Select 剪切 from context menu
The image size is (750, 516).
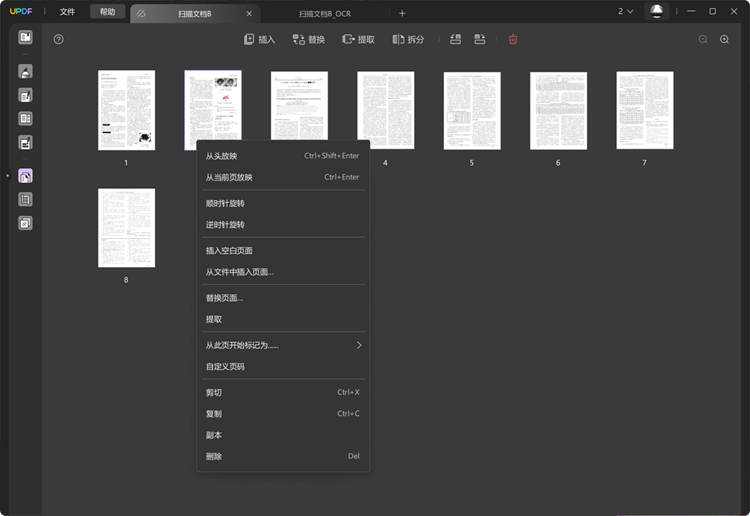pyautogui.click(x=283, y=393)
